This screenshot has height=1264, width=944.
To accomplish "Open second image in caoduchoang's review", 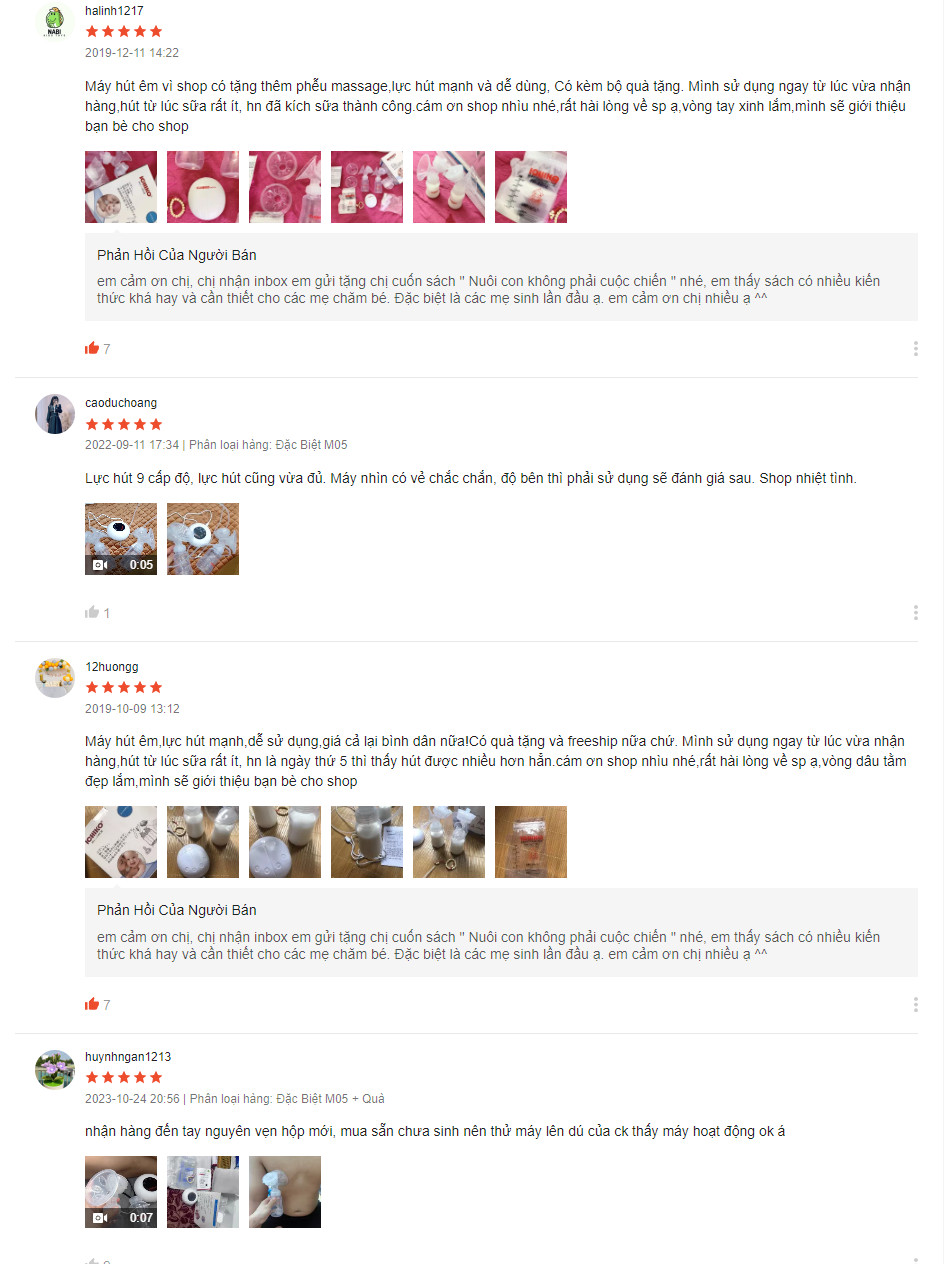I will [x=203, y=539].
